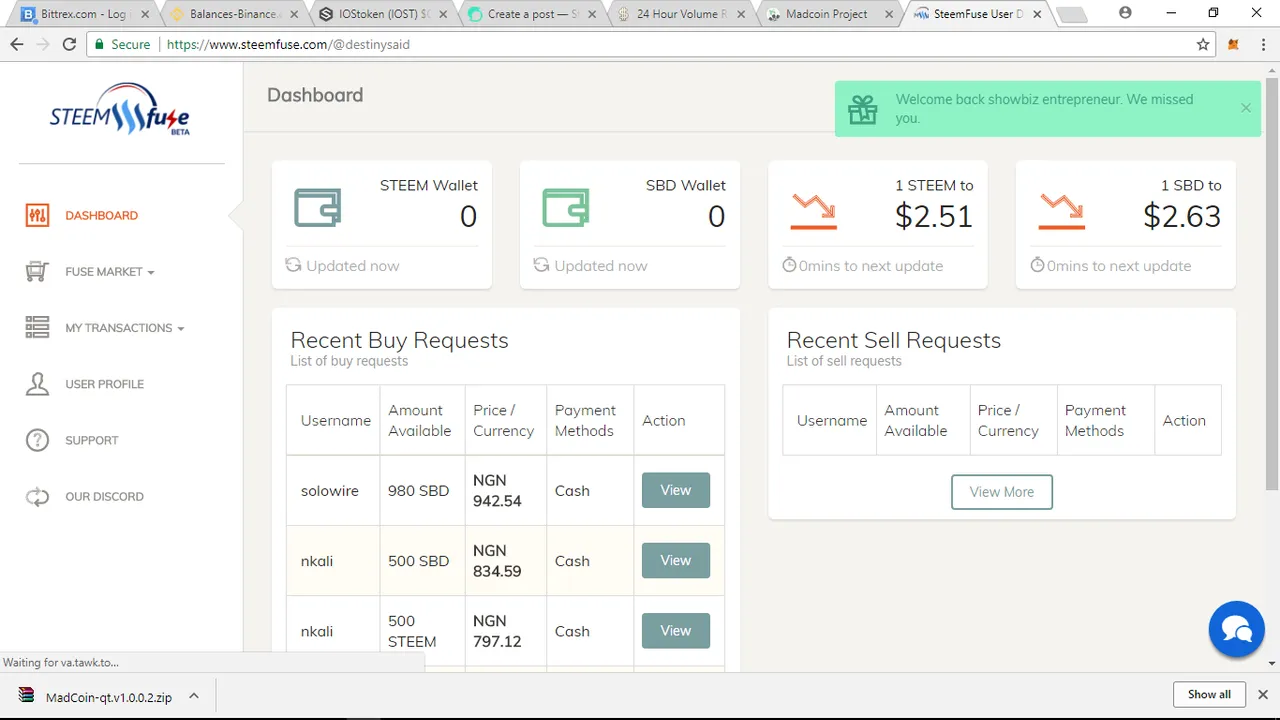This screenshot has height=720, width=1280.
Task: View nkali's 500 SBD buy request
Action: tap(676, 560)
